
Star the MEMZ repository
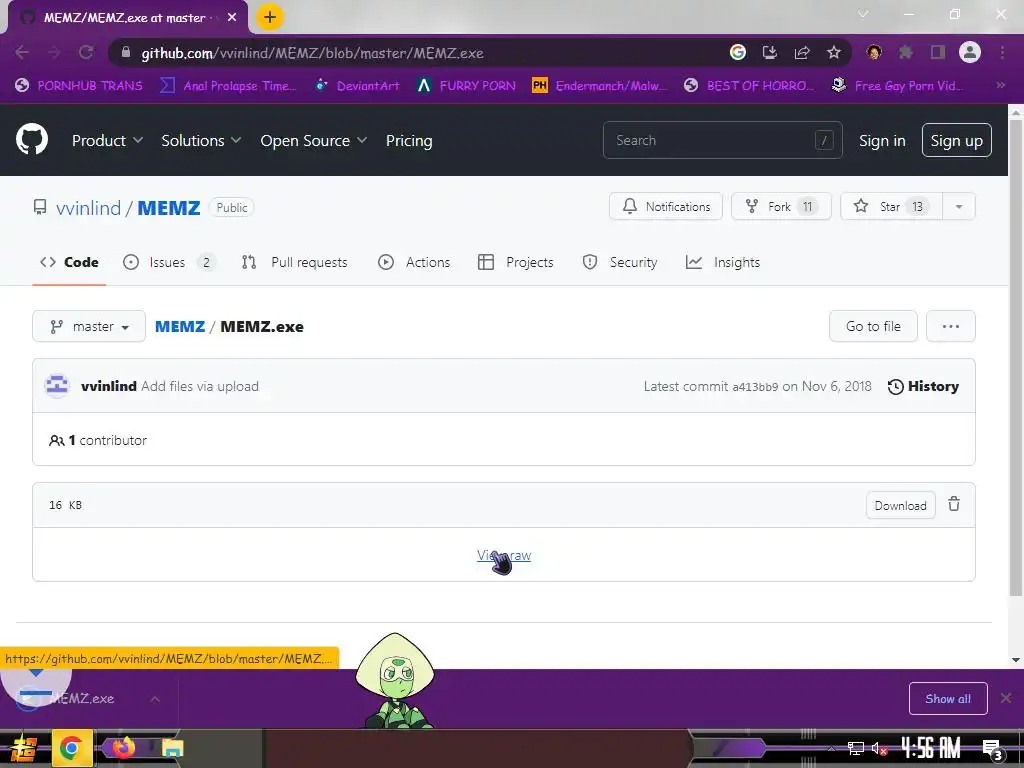(891, 206)
